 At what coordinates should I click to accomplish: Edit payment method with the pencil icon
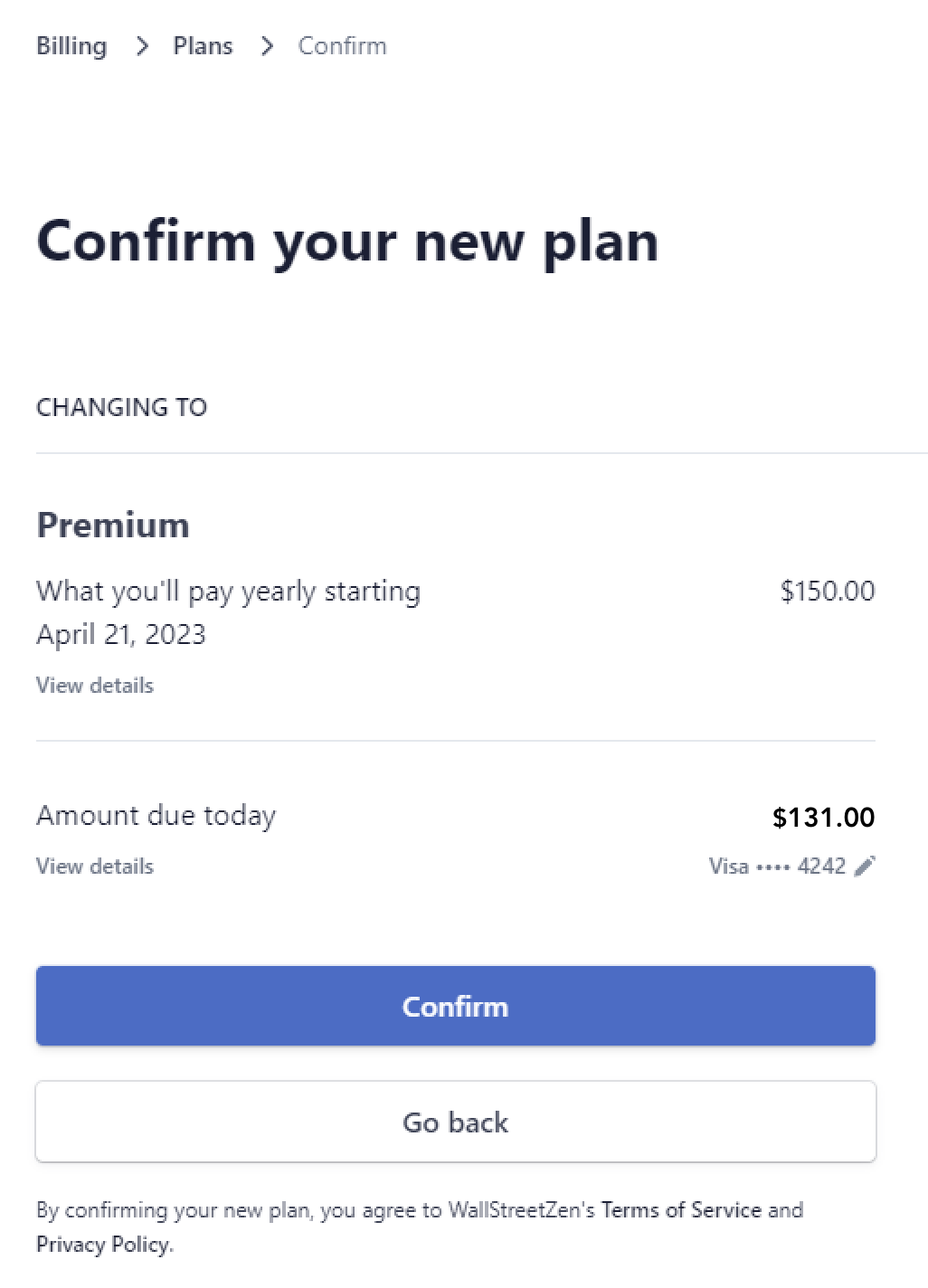pyautogui.click(x=865, y=867)
